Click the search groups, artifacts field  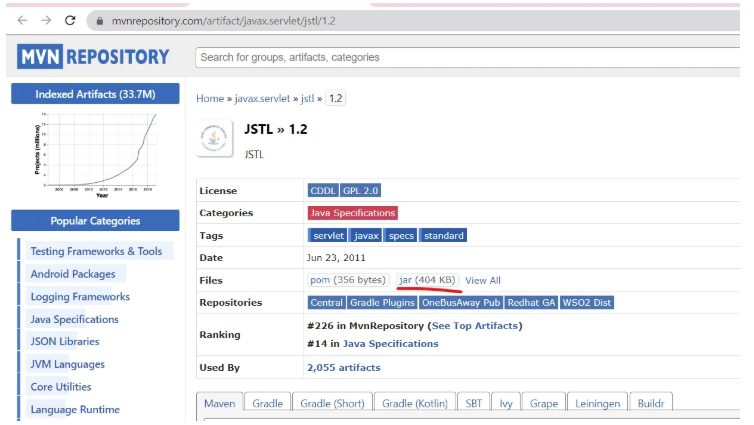pyautogui.click(x=467, y=57)
